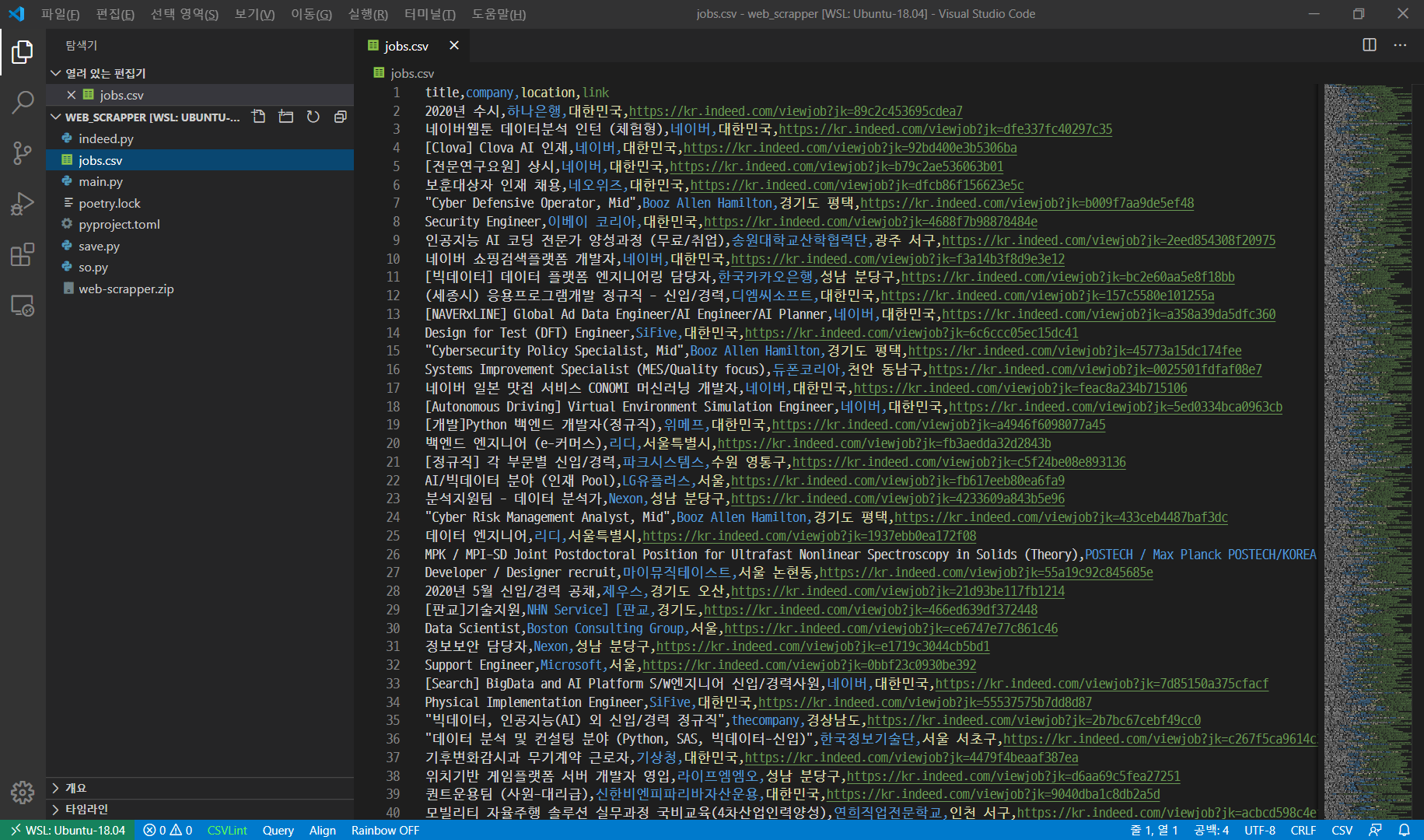Open the Search view in activity bar
This screenshot has width=1424, height=840.
coord(23,102)
